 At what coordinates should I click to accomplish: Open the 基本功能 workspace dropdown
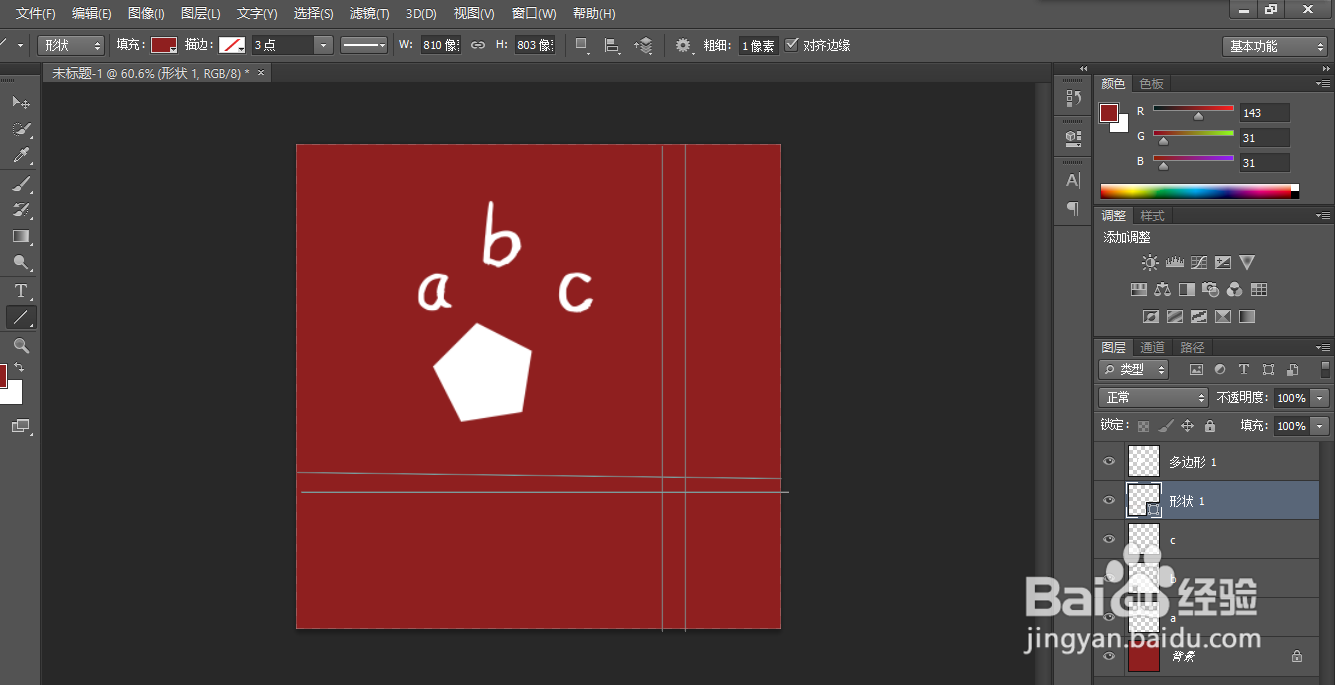[x=1274, y=46]
